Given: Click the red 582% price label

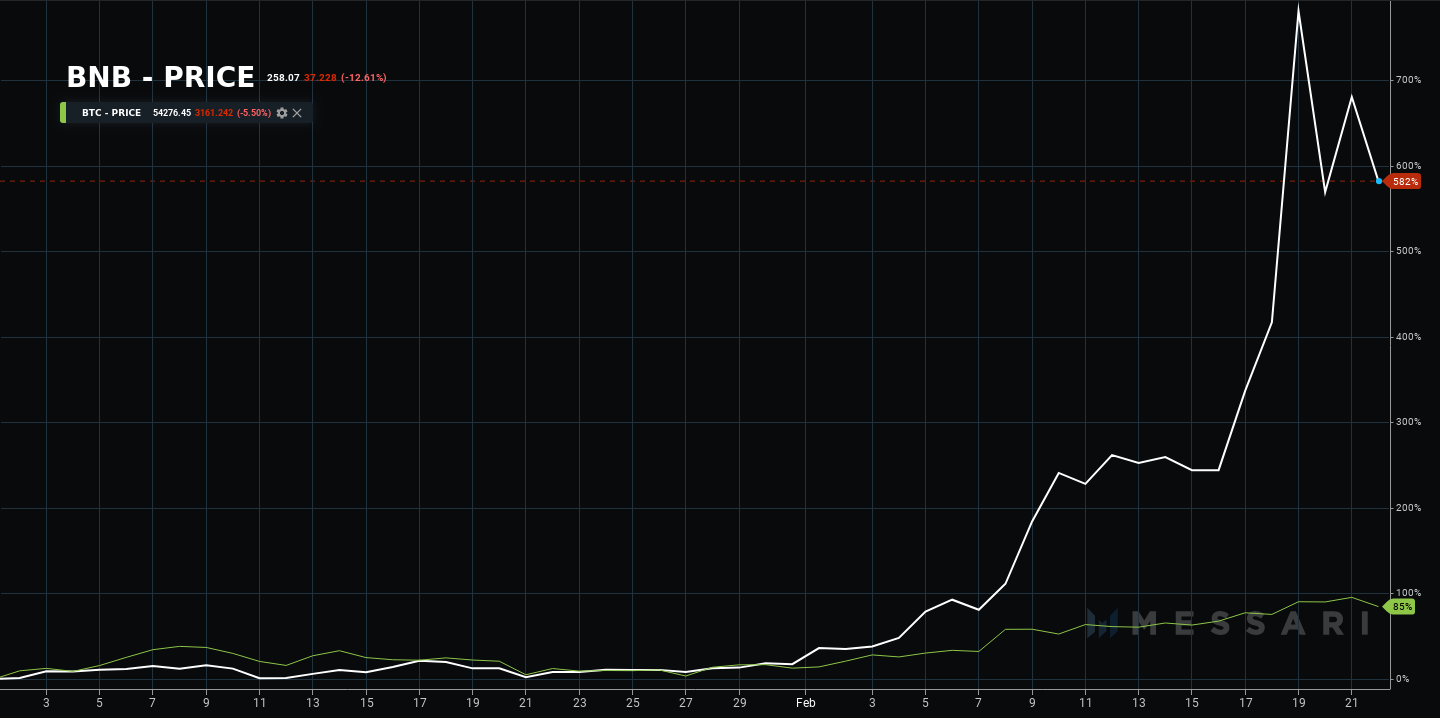Looking at the screenshot, I should [1404, 182].
